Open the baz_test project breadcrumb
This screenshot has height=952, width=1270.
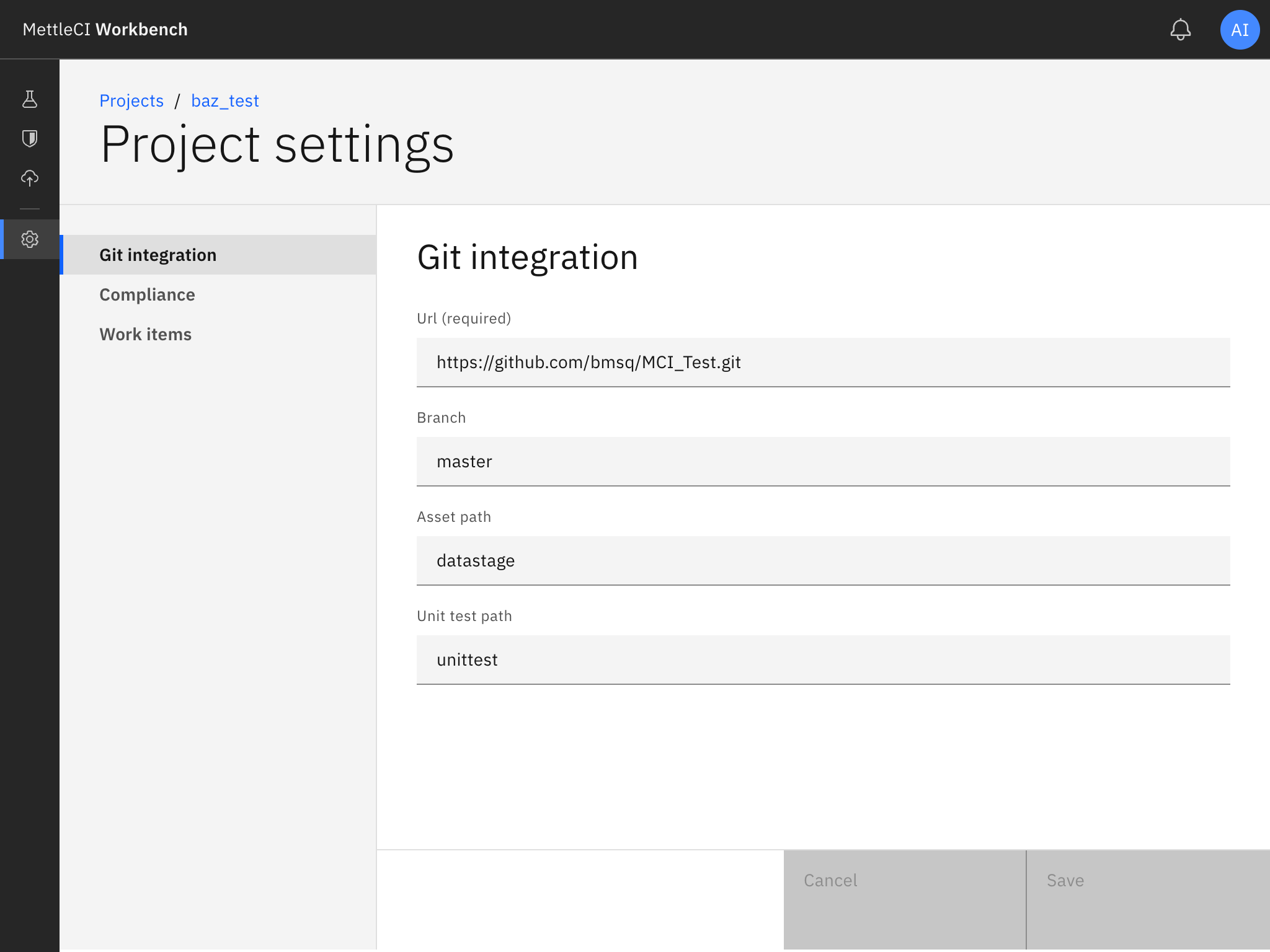(224, 100)
